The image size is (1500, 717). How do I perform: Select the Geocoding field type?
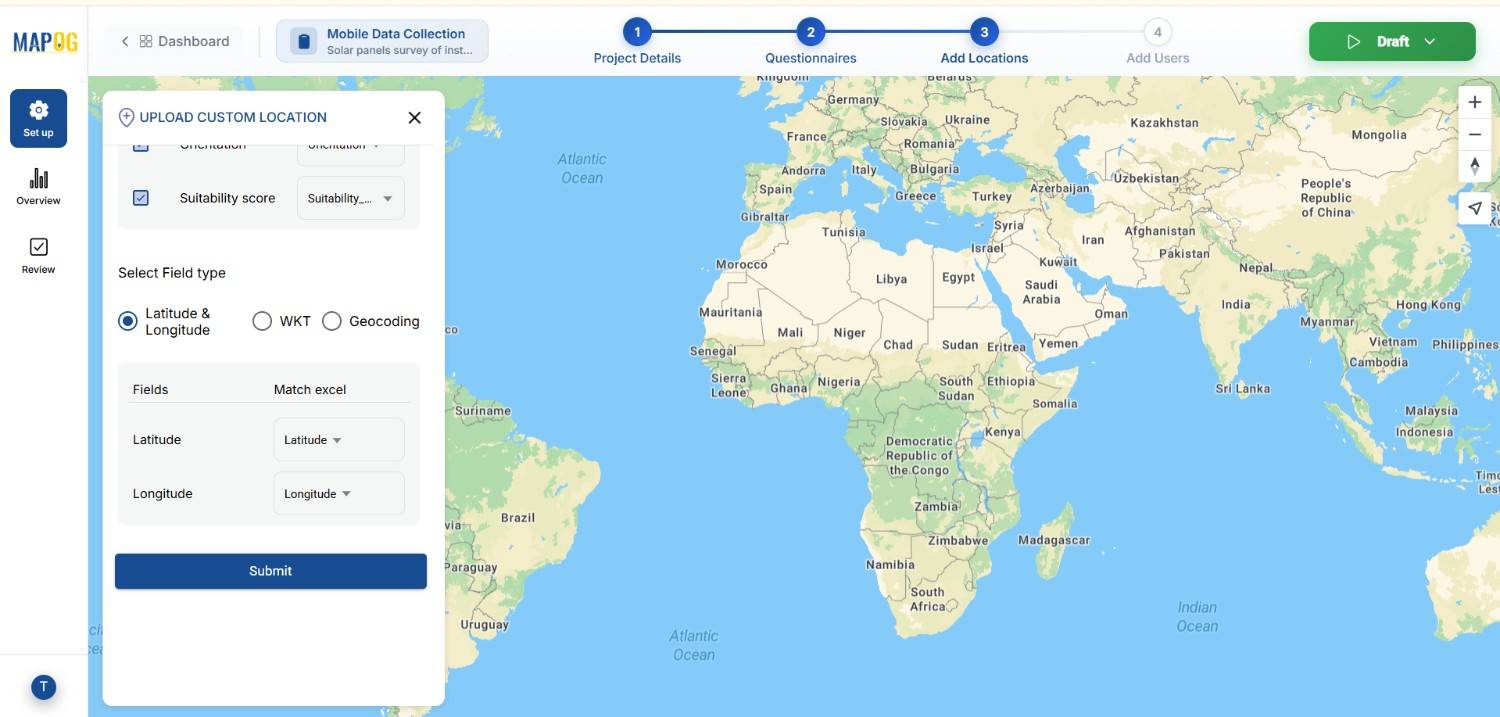[332, 321]
